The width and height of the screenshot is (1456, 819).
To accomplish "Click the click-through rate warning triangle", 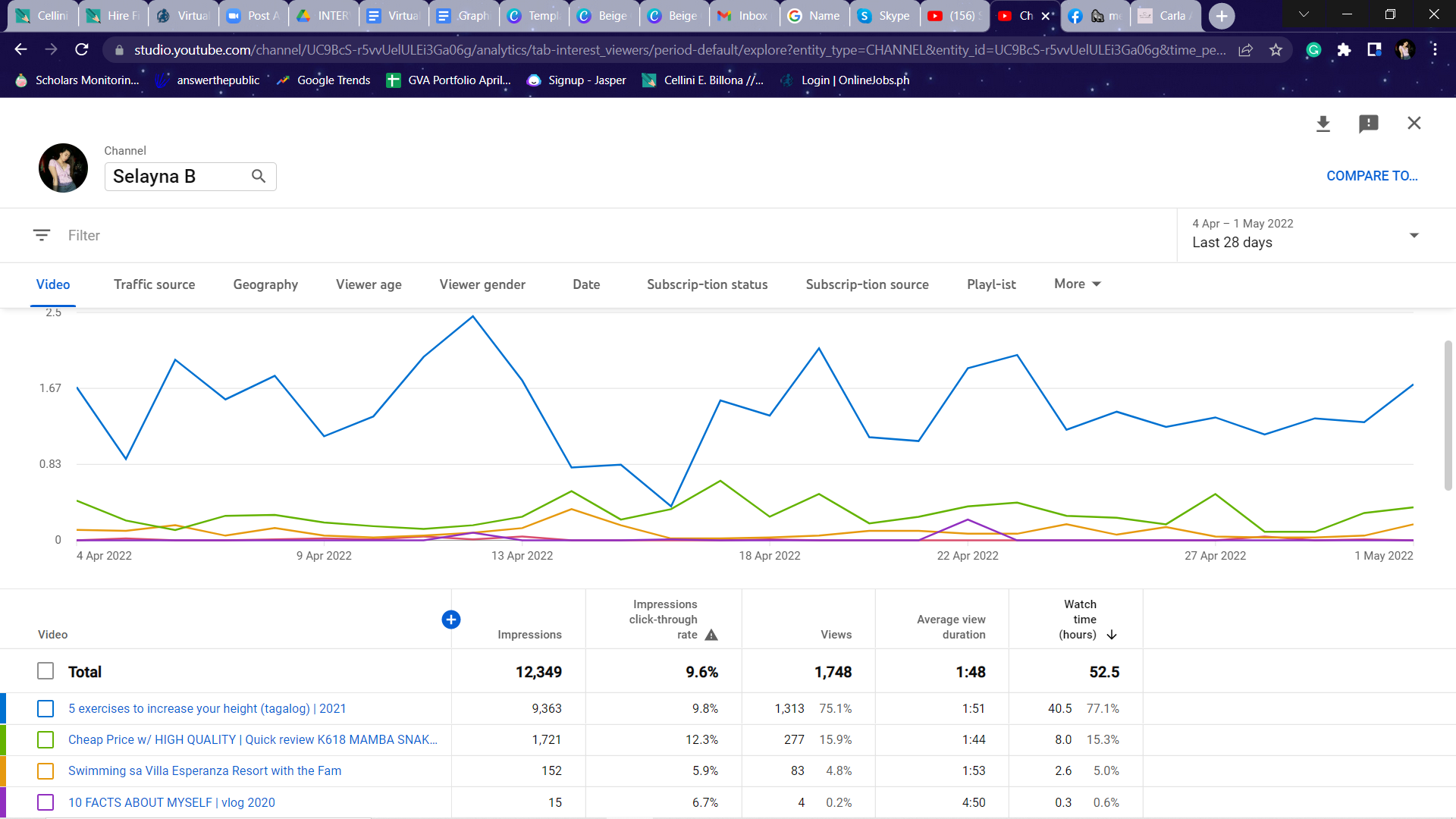I will 711,635.
